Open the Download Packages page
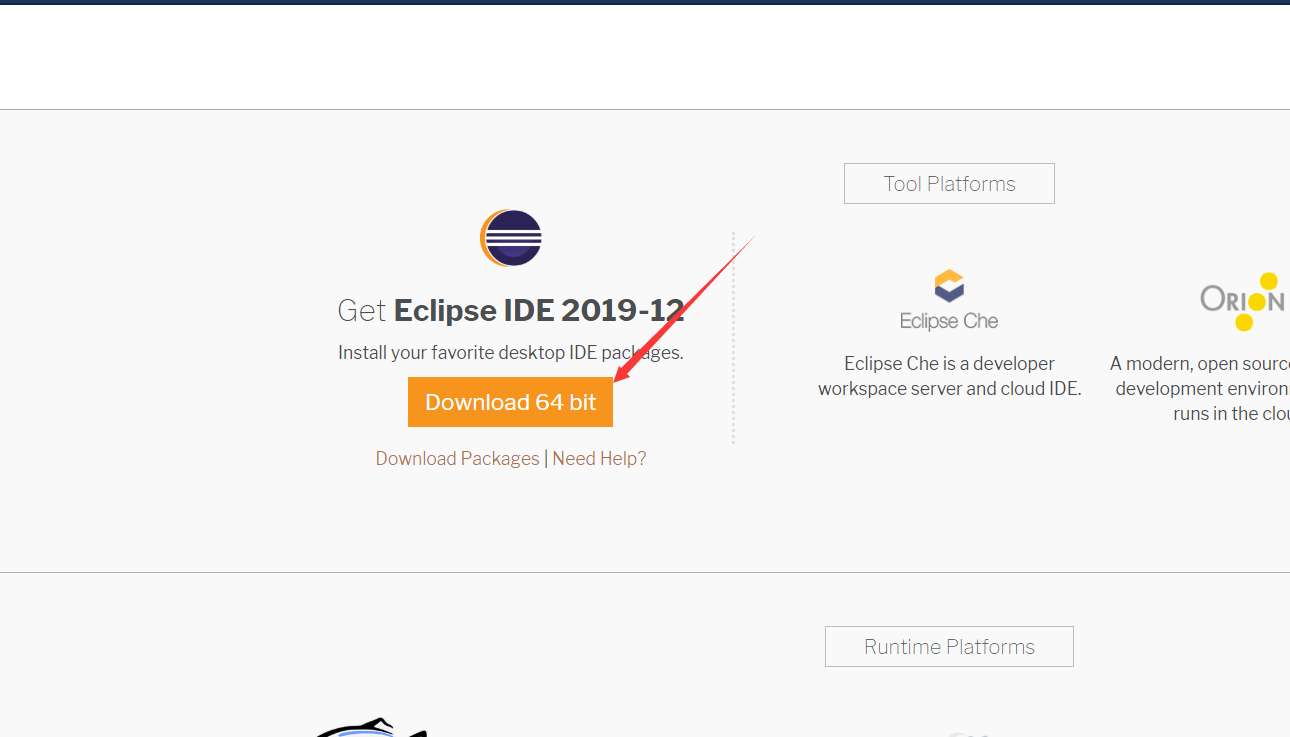 click(x=457, y=458)
